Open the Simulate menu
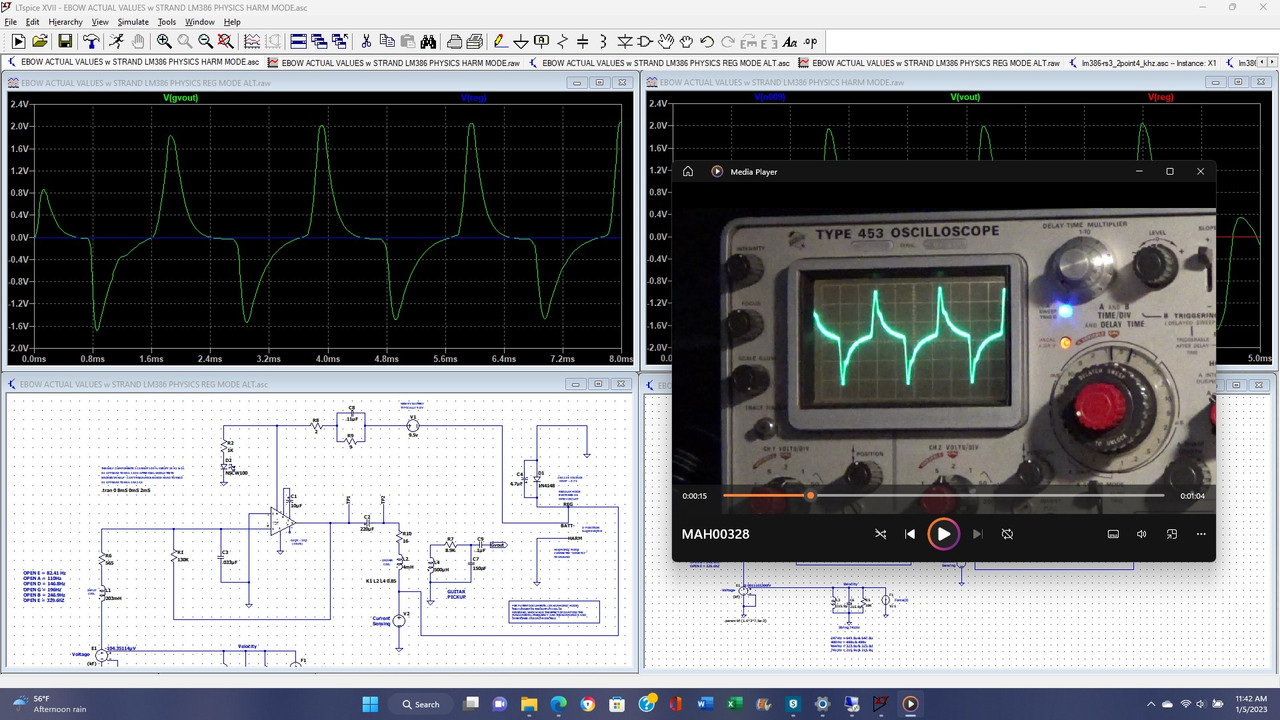 [x=133, y=21]
